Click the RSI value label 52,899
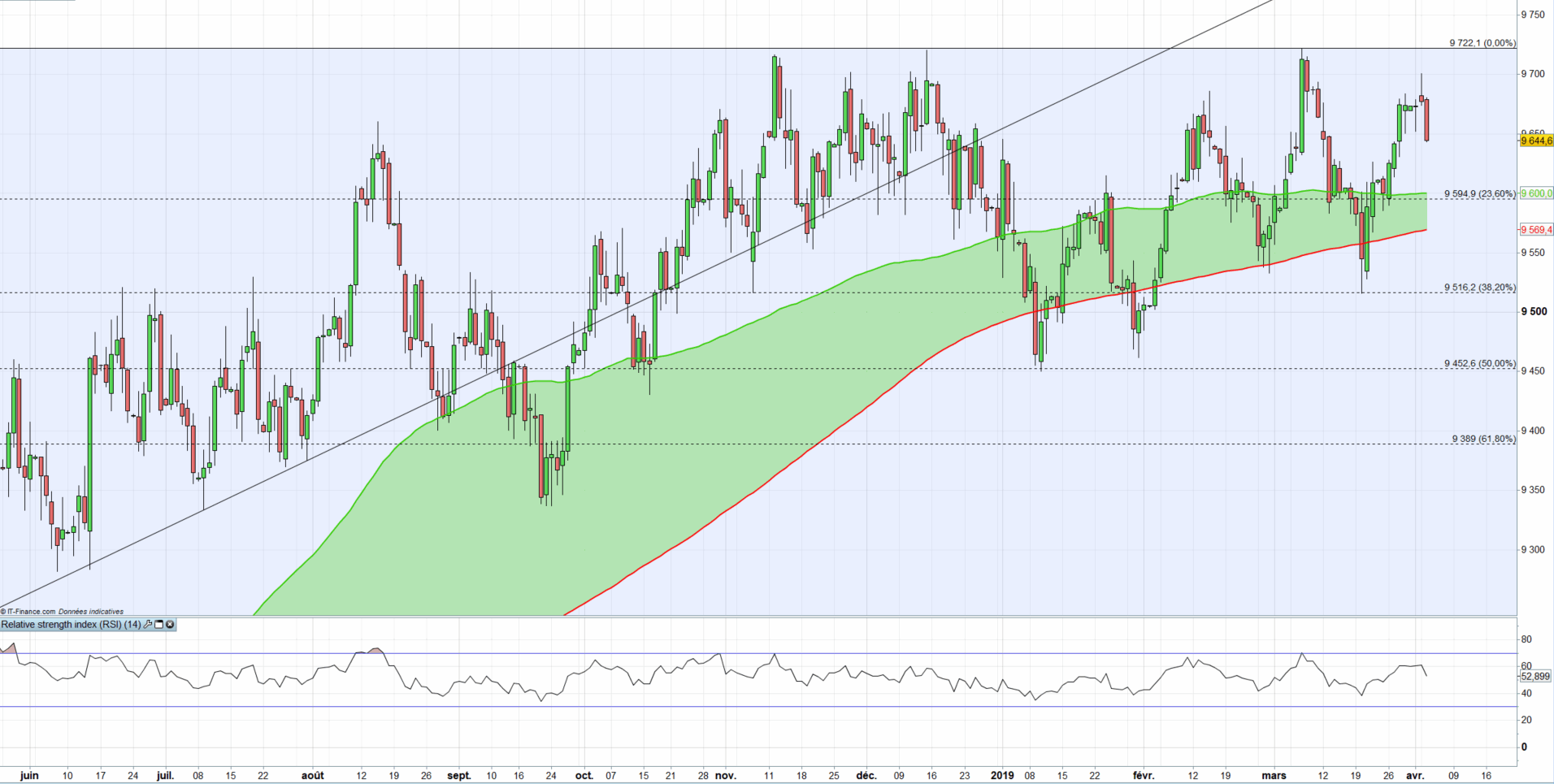 point(1535,676)
